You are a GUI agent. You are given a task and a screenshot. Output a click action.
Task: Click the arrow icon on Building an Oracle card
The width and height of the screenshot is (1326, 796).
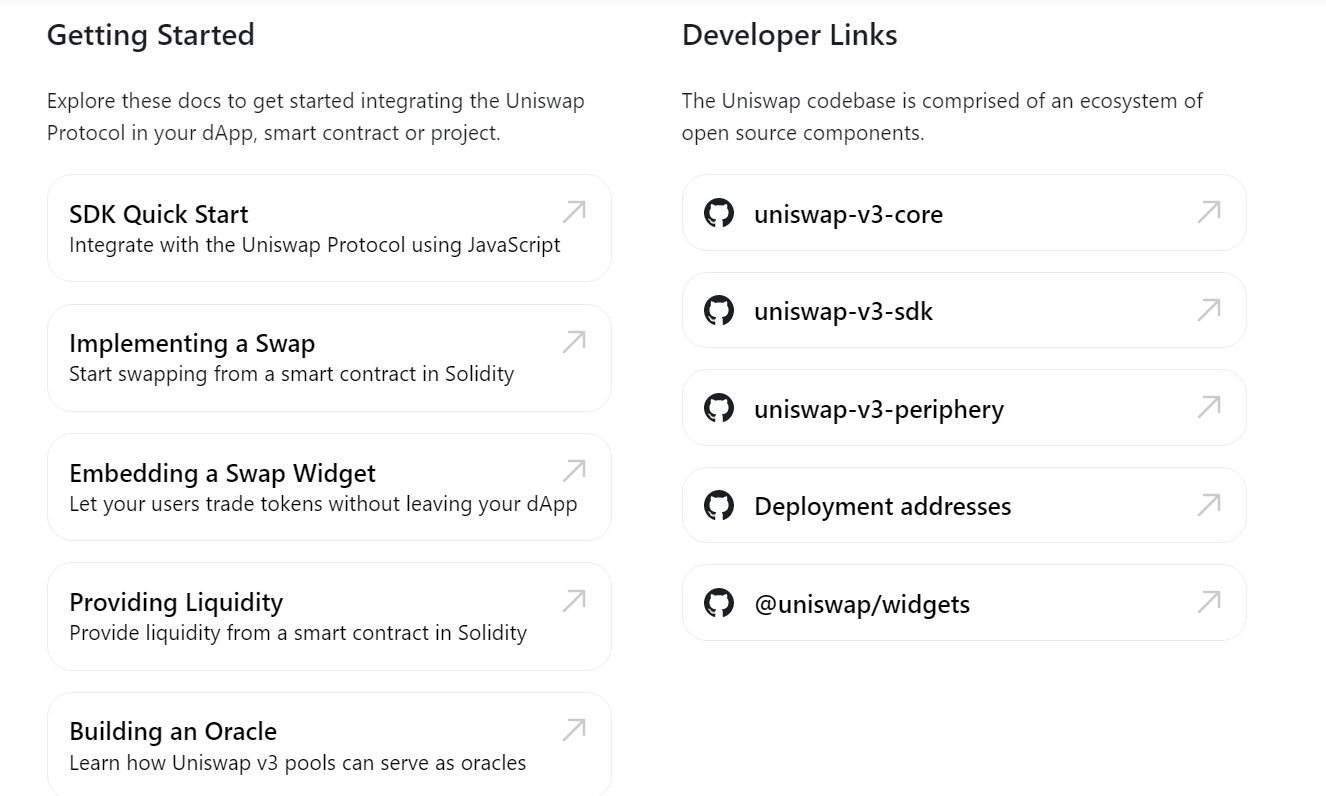[574, 730]
